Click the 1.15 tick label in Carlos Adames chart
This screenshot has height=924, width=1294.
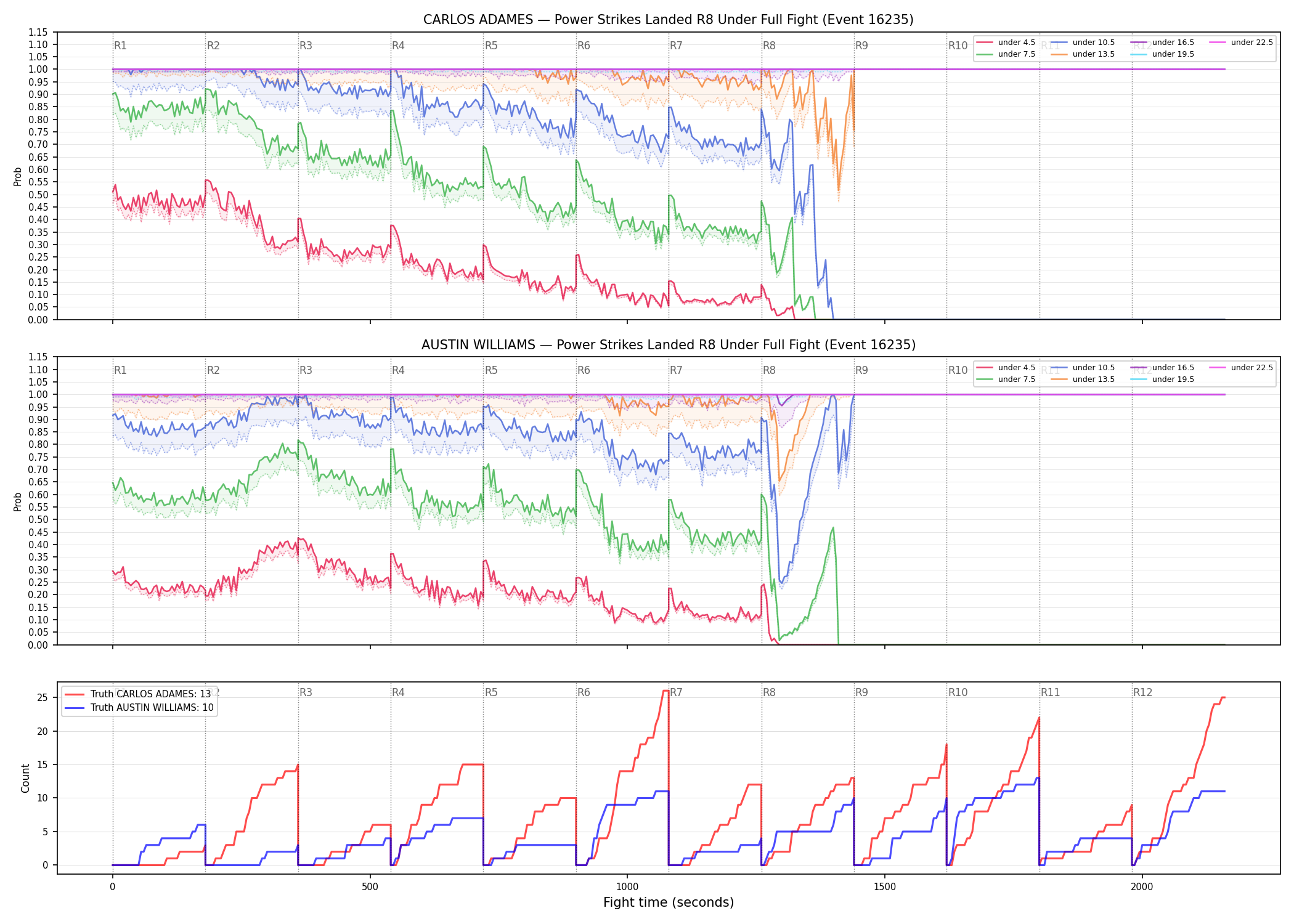(38, 32)
